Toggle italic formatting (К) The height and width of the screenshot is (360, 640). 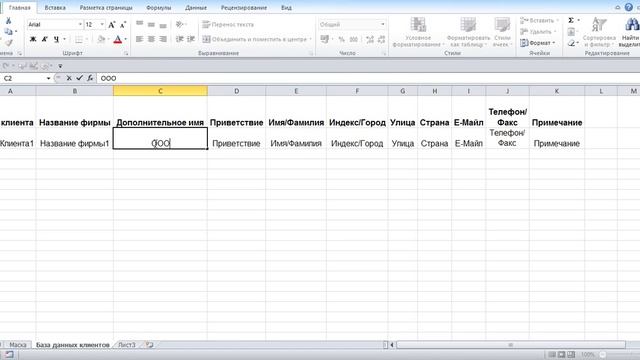click(x=45, y=39)
